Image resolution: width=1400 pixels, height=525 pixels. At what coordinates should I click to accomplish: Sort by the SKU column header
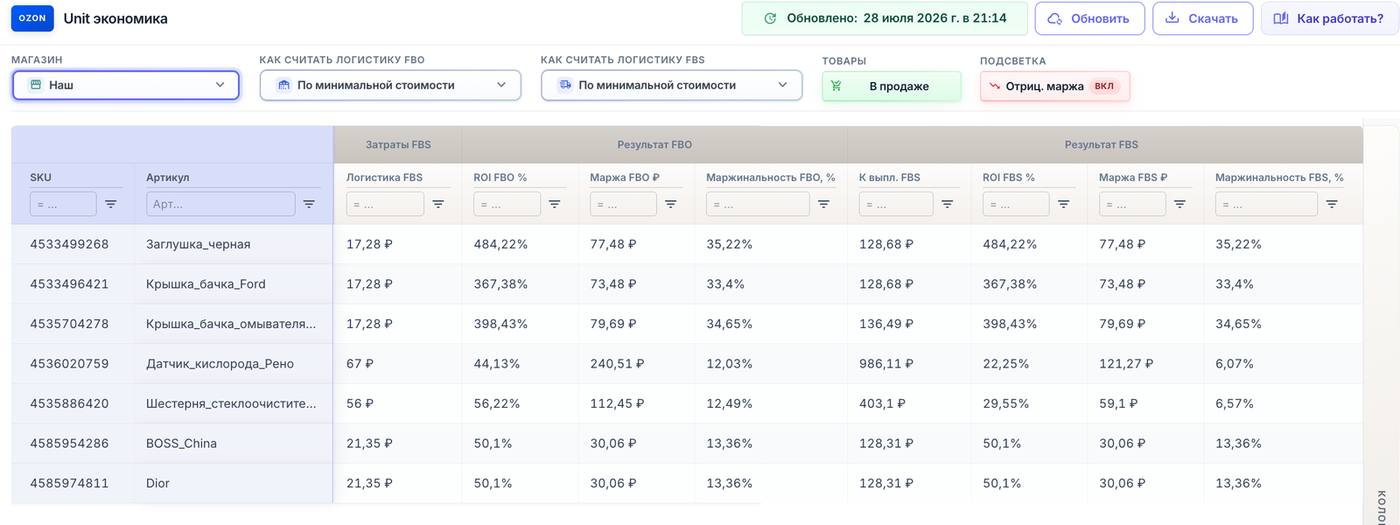(x=41, y=177)
